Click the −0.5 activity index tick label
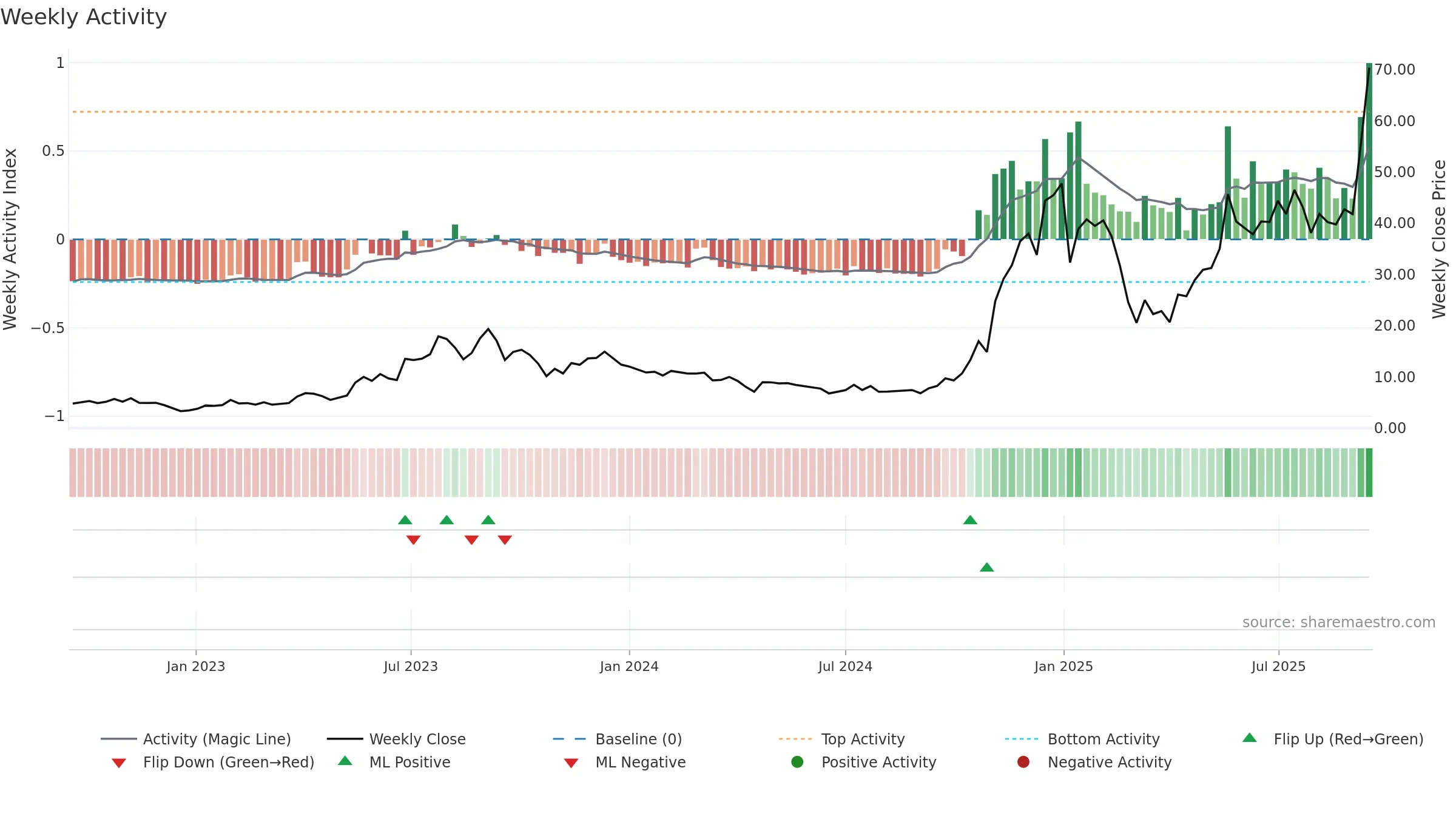The image size is (1456, 819). (47, 328)
